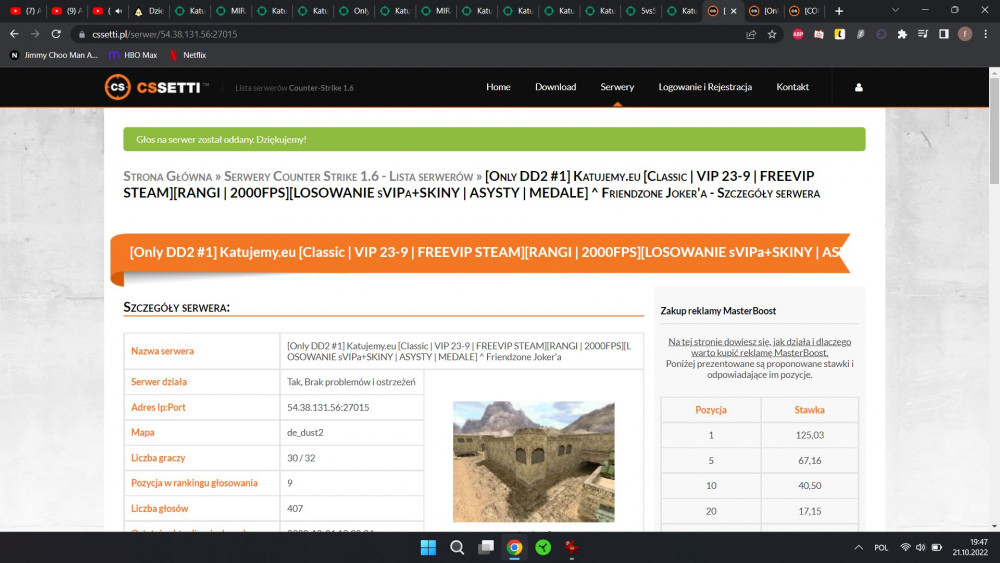
Task: Select the IP address 54.38.131.56:27015
Action: [328, 407]
